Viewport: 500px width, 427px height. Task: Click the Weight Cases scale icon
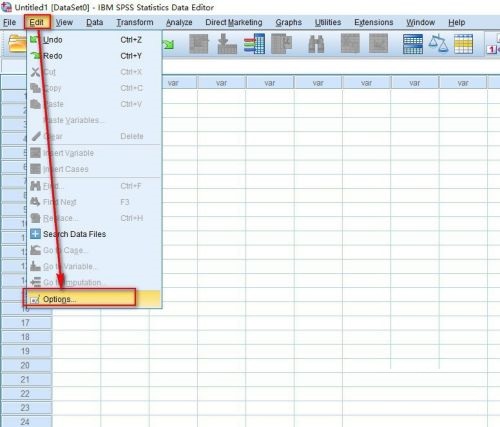438,44
